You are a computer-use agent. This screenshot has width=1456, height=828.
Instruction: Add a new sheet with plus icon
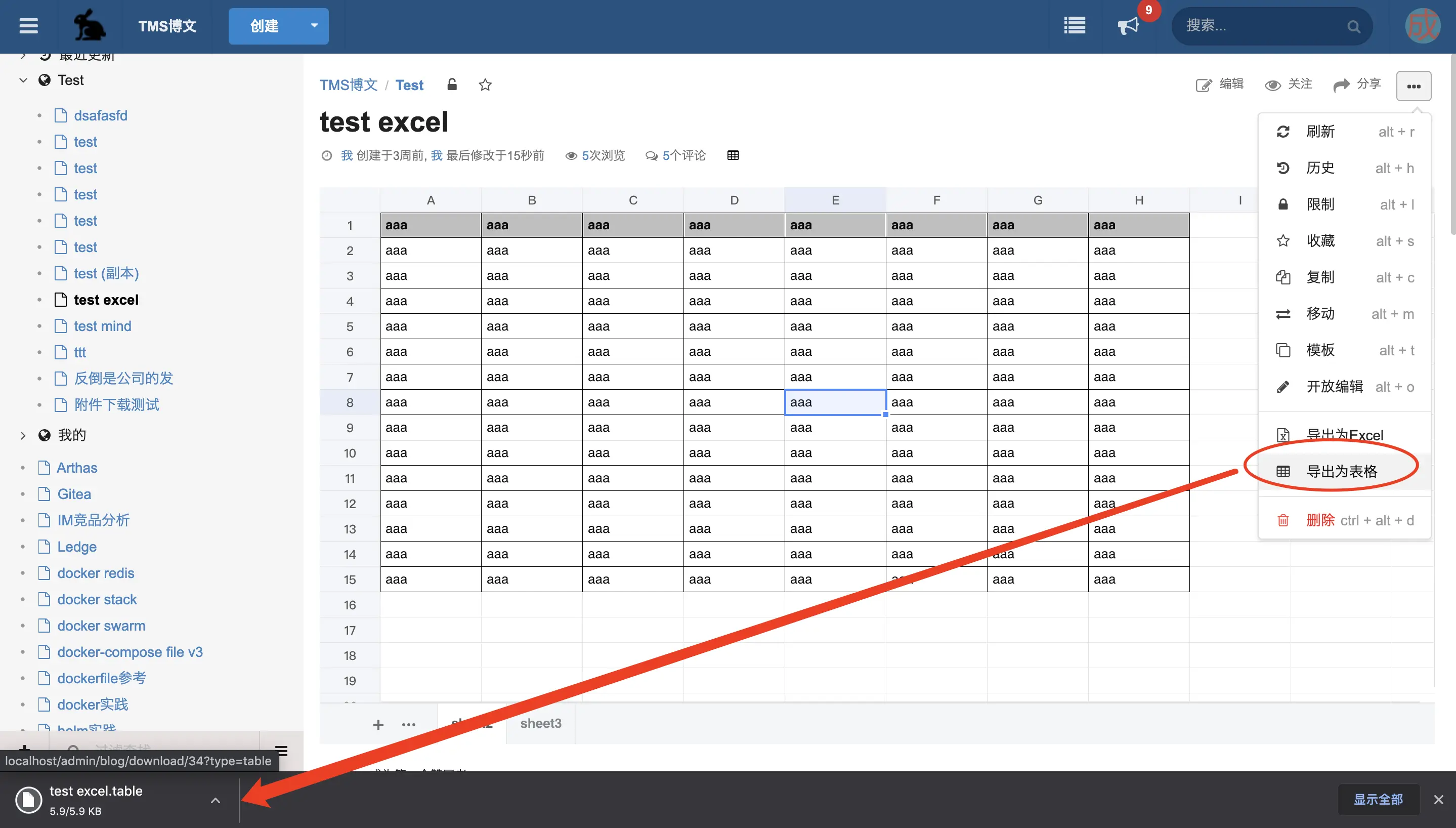click(x=378, y=724)
